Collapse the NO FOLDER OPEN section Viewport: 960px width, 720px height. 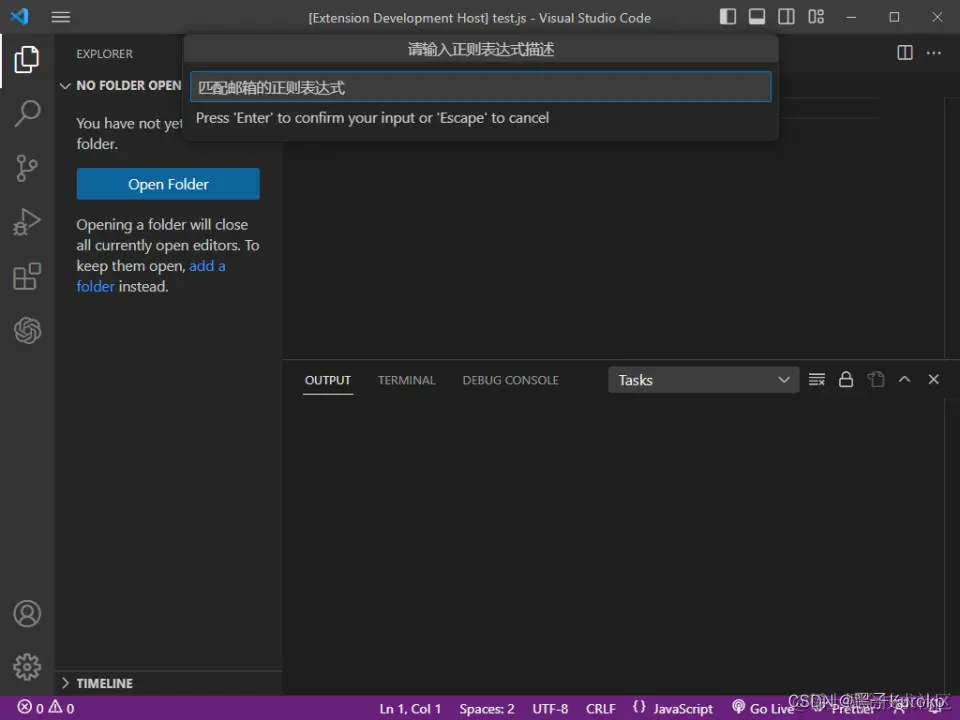coord(121,86)
